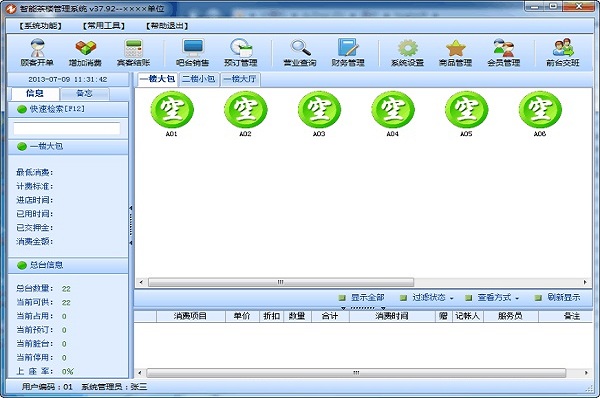
Task: Collapse the left panel splitter arrow
Action: click(131, 208)
